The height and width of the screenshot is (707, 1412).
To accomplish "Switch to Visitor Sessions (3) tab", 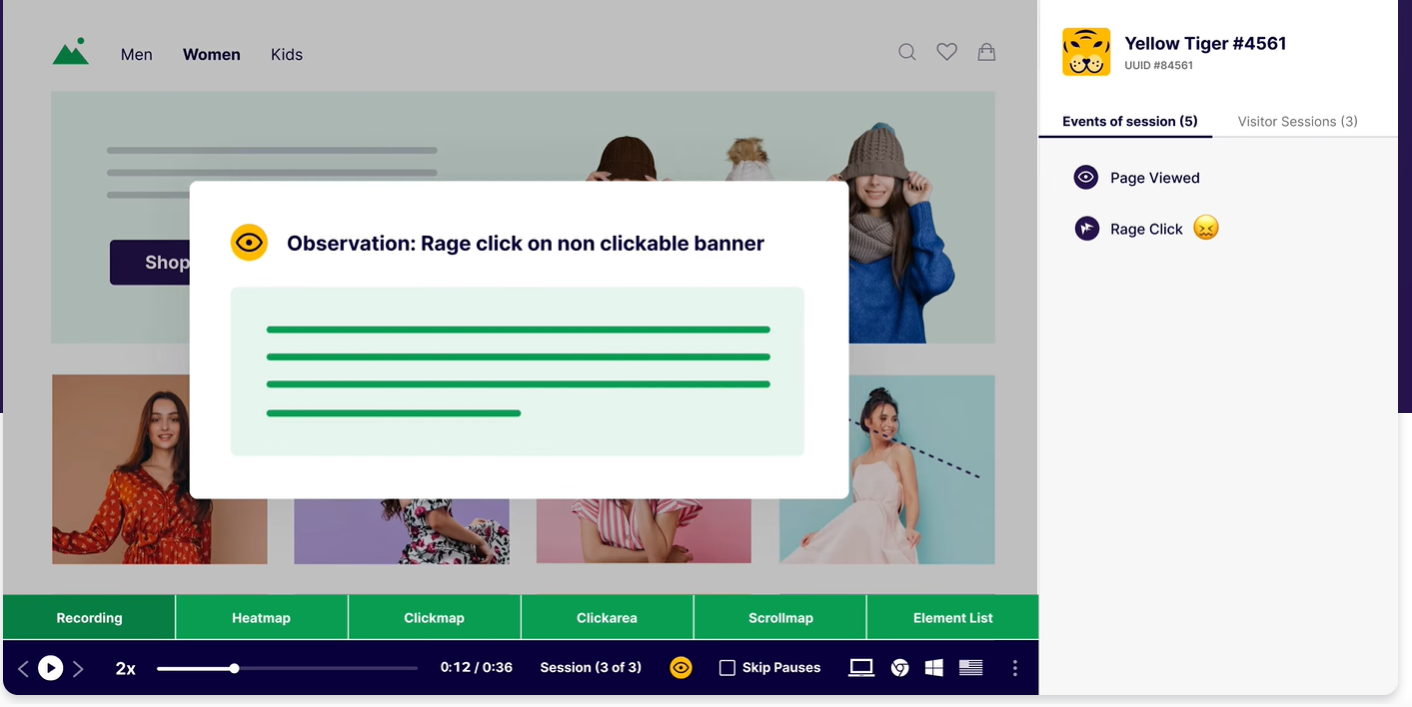I will point(1297,121).
